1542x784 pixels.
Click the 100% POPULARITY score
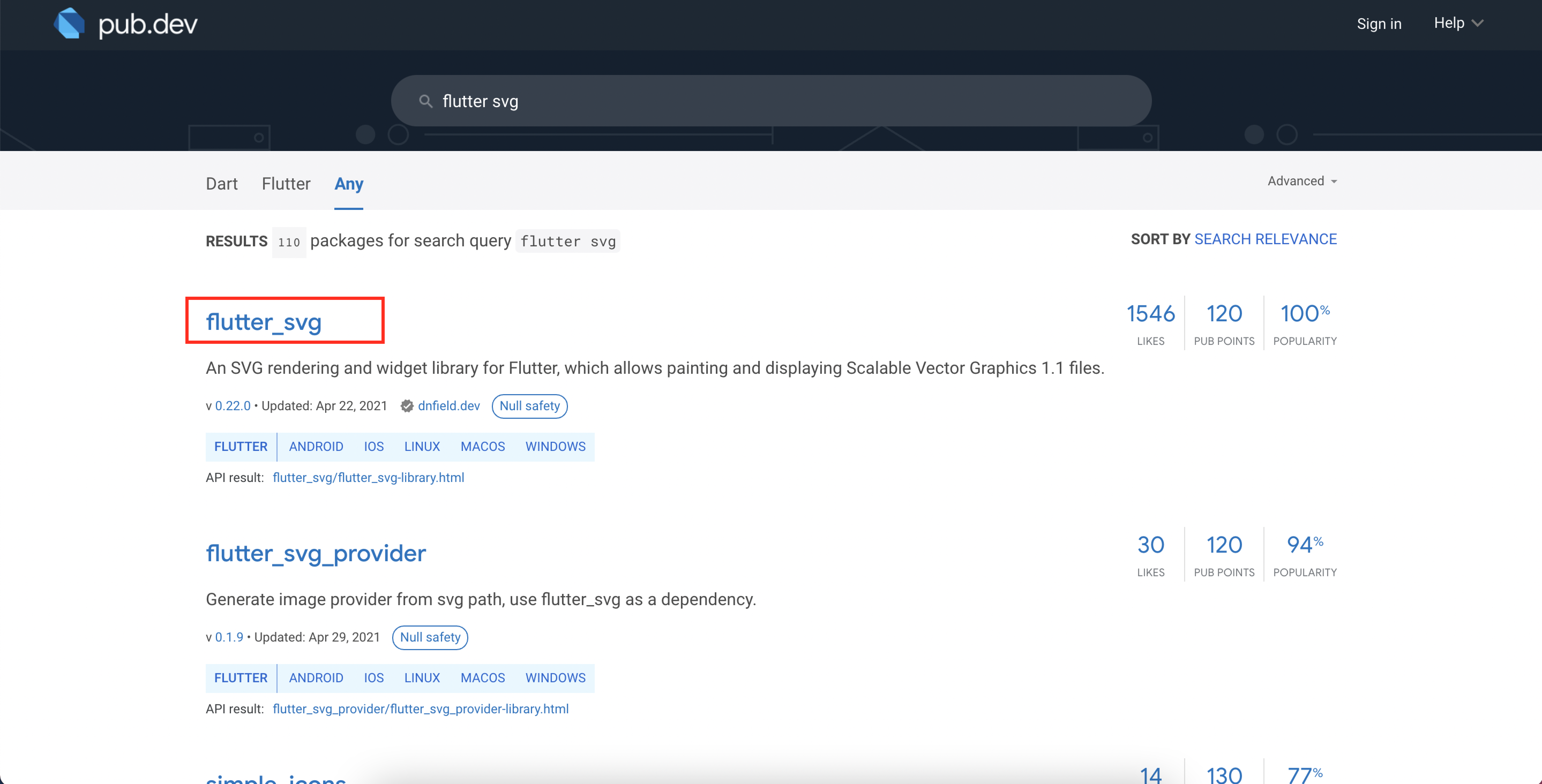[1305, 324]
